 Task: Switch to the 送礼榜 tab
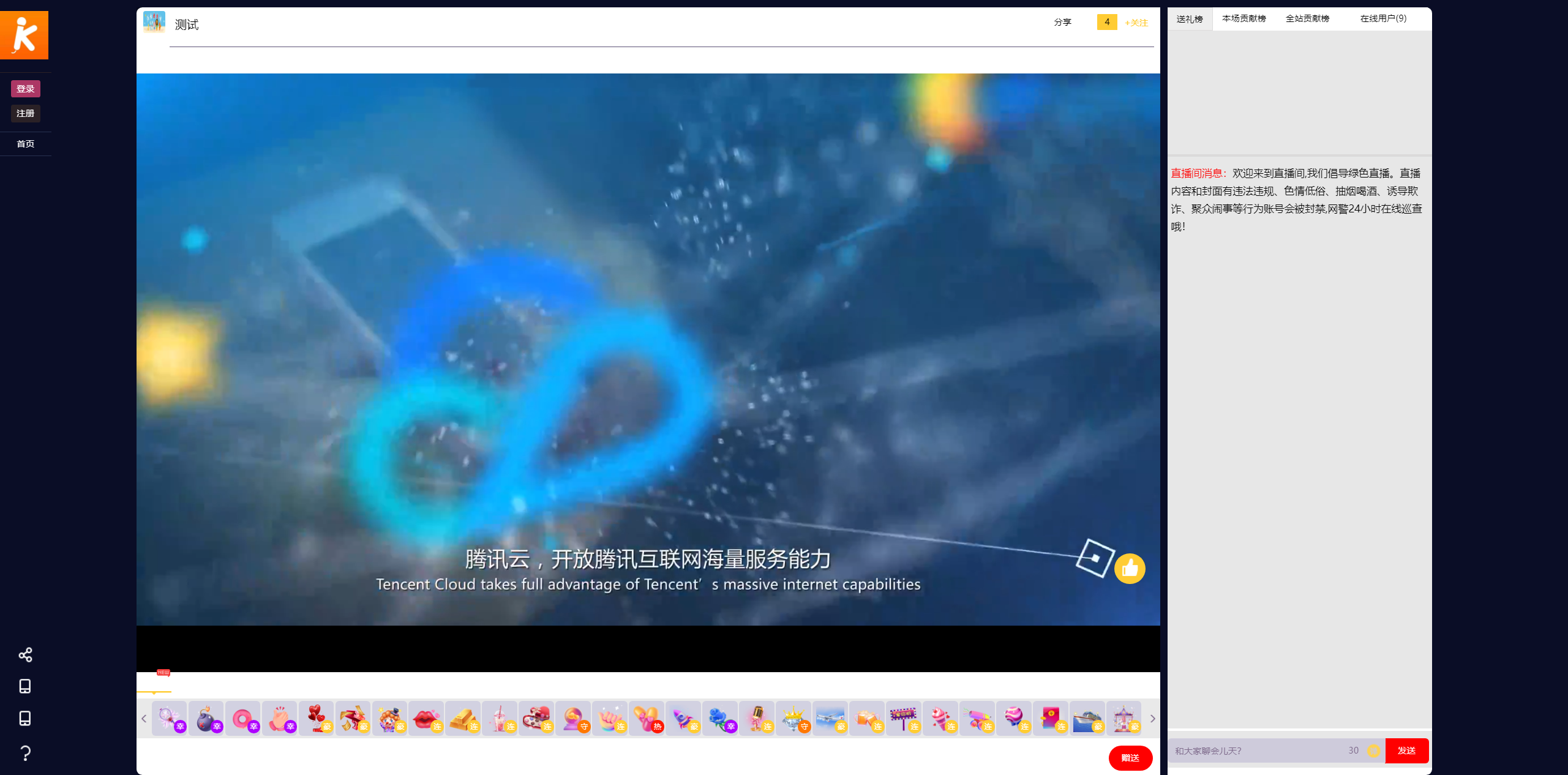[1190, 19]
